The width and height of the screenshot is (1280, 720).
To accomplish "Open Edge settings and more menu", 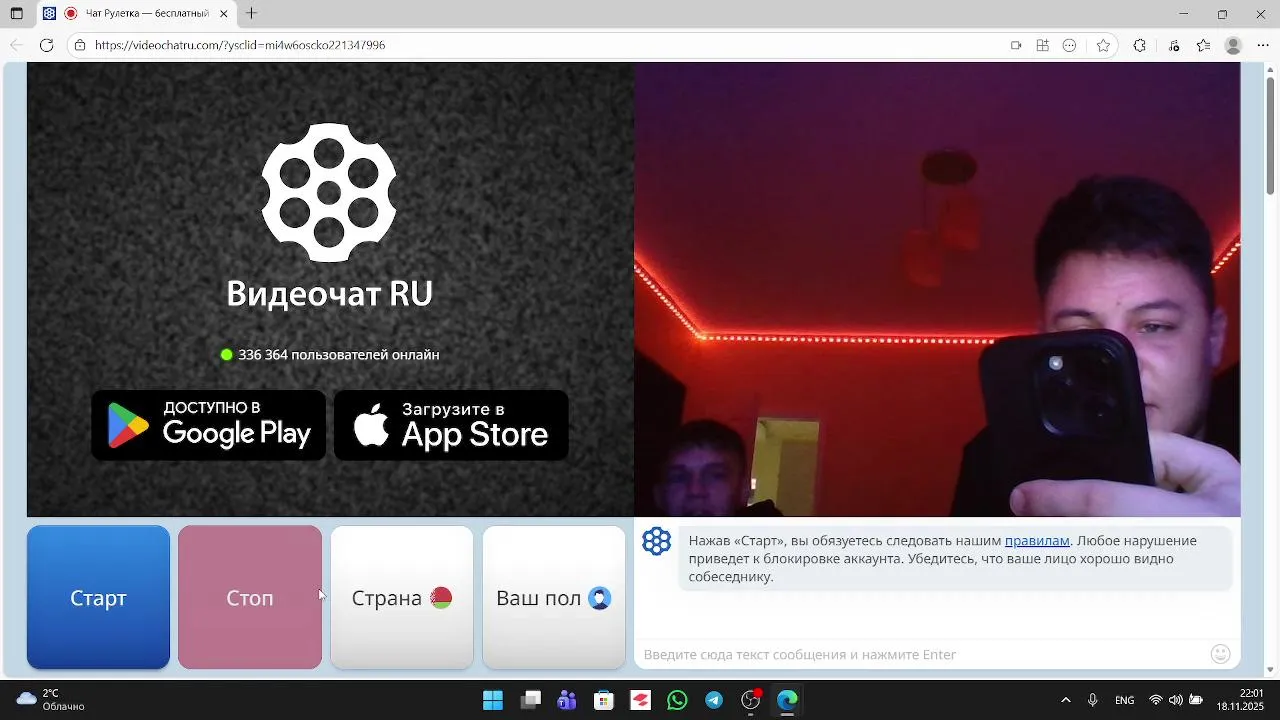I will 1263,45.
